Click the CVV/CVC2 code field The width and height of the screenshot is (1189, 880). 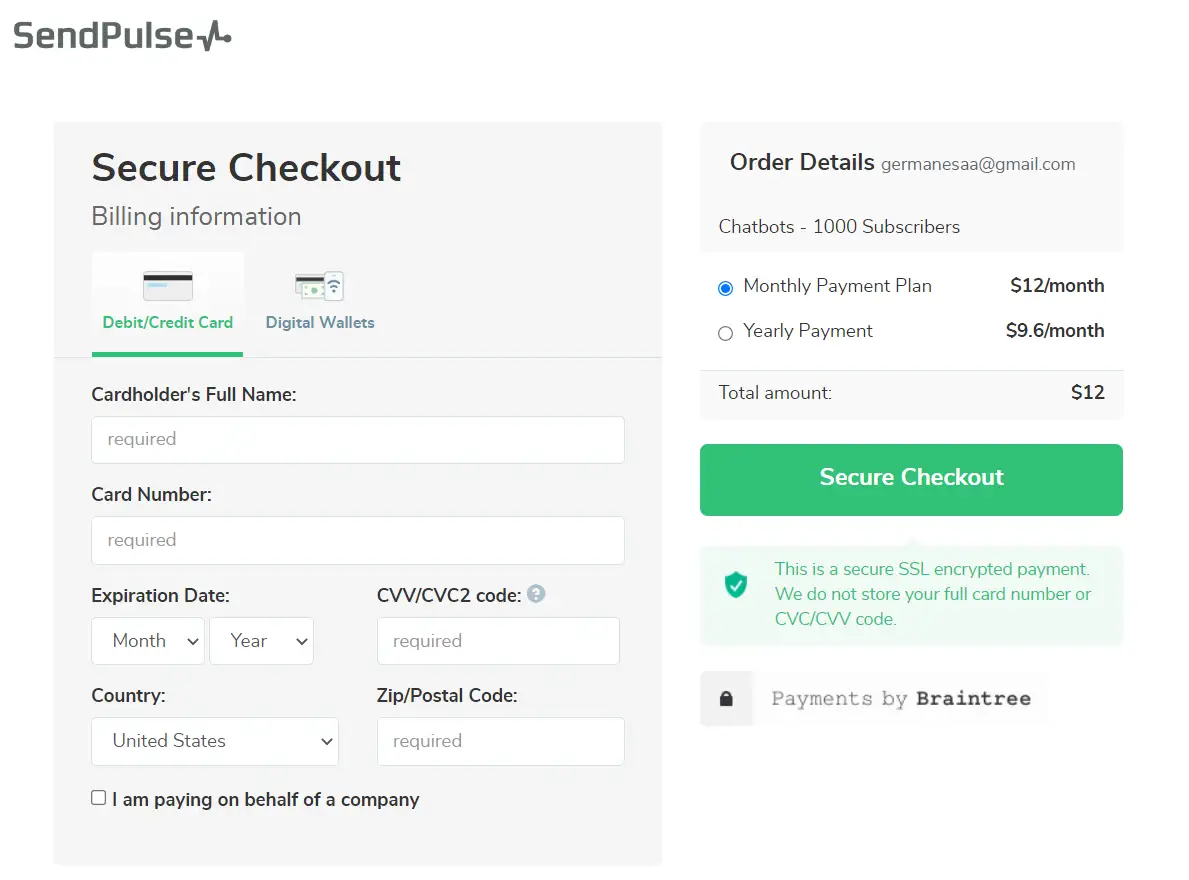point(498,641)
